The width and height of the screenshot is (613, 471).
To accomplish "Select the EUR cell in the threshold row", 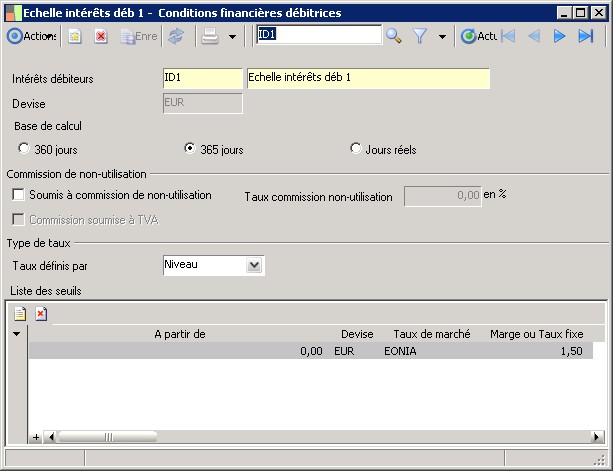I will tap(355, 351).
